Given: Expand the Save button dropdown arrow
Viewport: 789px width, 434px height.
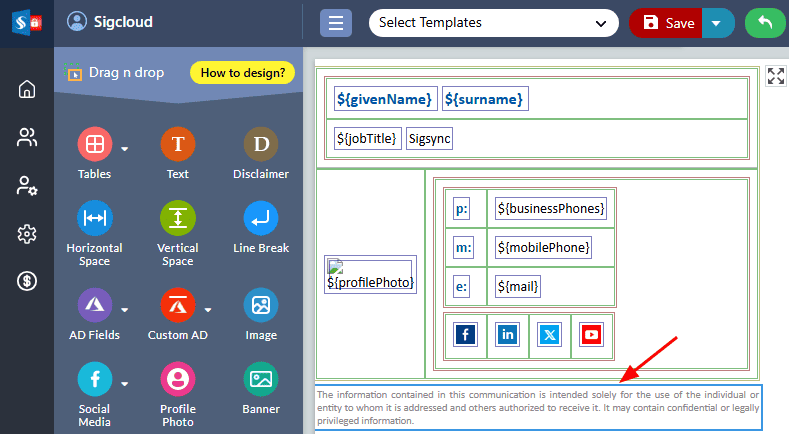Looking at the screenshot, I should point(716,23).
